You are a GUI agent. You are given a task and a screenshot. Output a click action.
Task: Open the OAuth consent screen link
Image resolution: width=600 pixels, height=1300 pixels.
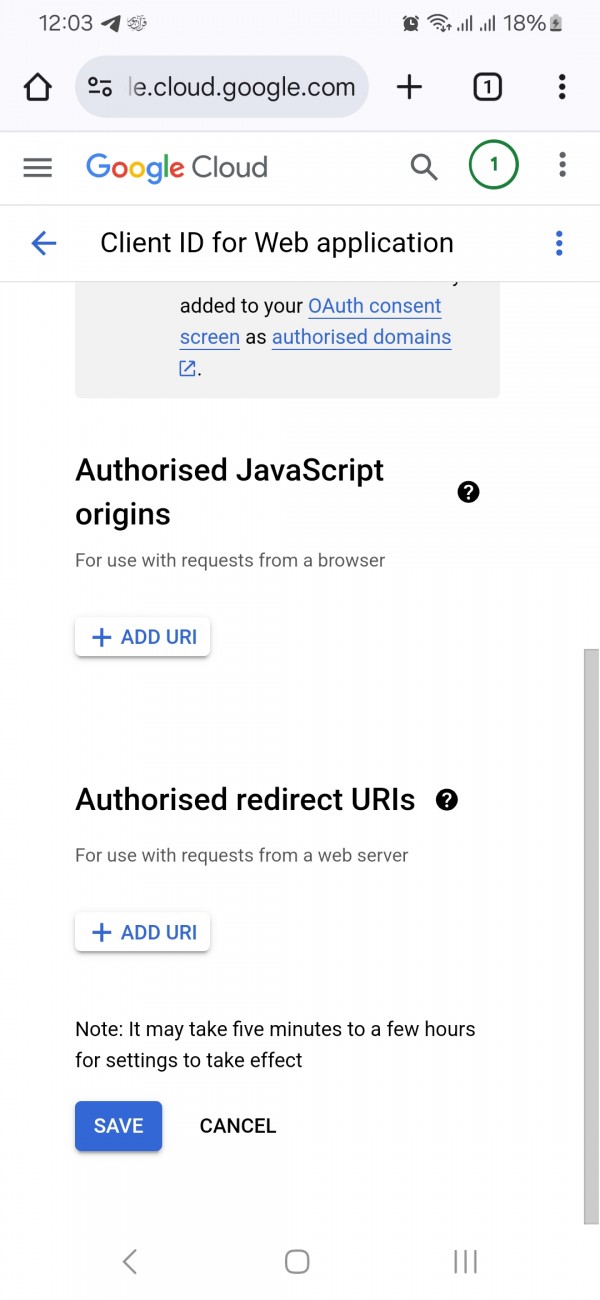[374, 306]
